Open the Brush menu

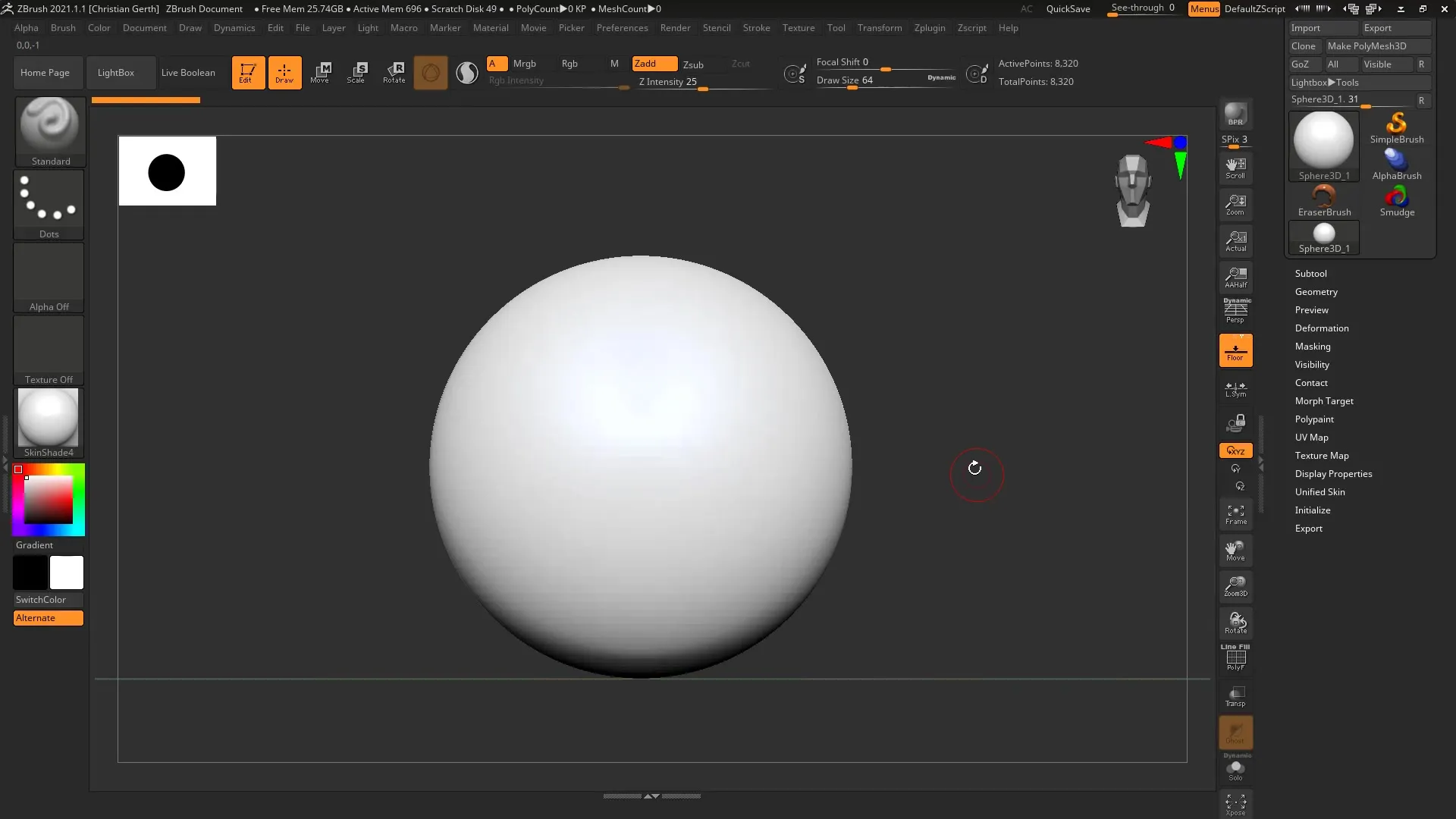(x=63, y=28)
